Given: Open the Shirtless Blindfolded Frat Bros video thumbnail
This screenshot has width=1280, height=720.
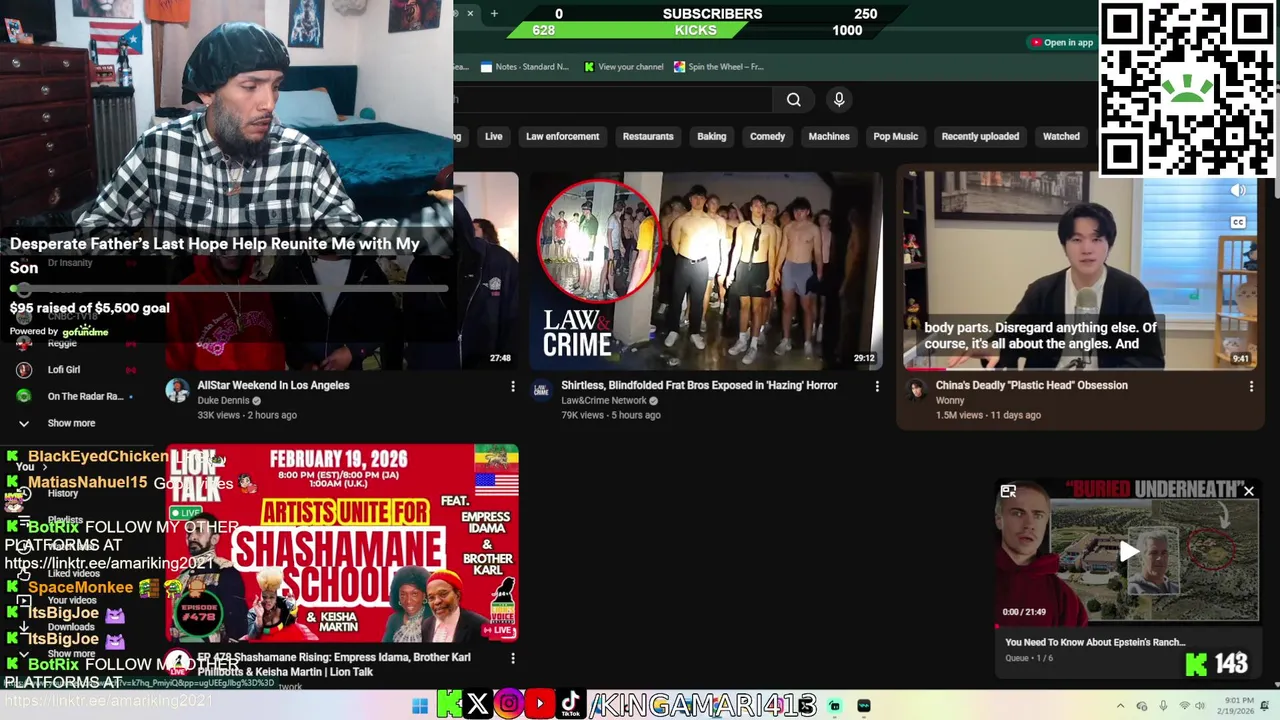Looking at the screenshot, I should point(706,270).
